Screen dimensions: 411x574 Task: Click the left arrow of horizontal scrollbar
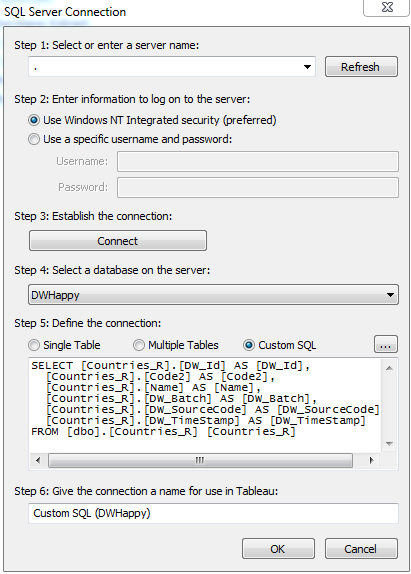coord(38,460)
